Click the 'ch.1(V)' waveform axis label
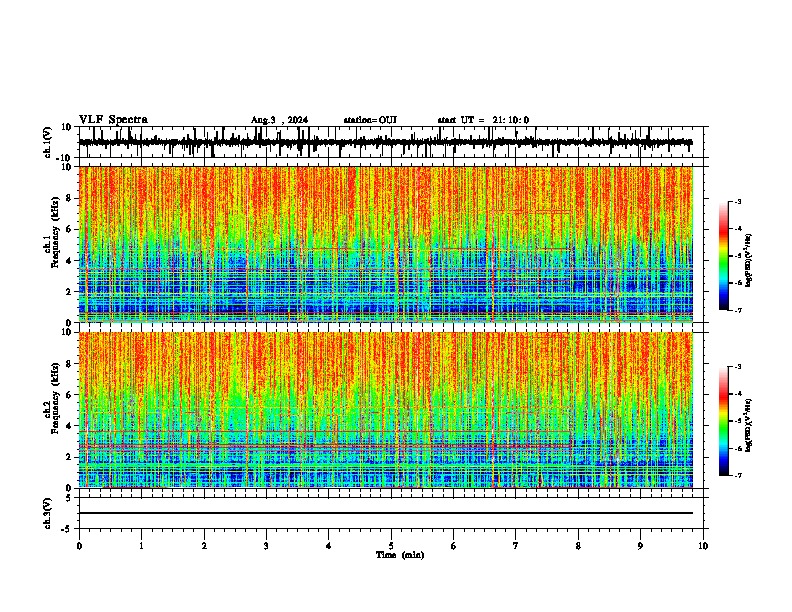The image size is (792, 612). pyautogui.click(x=48, y=142)
